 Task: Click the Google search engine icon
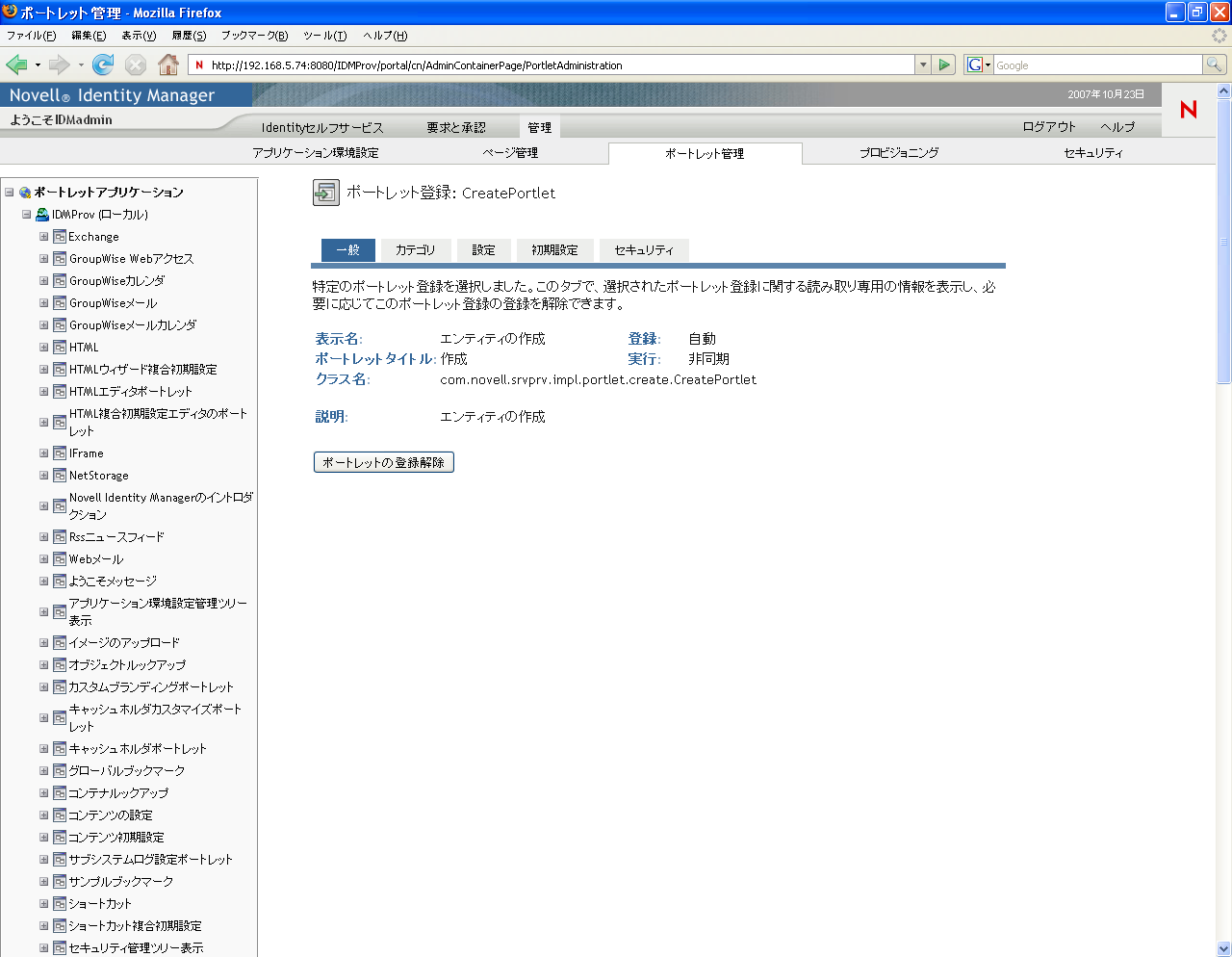(x=975, y=65)
